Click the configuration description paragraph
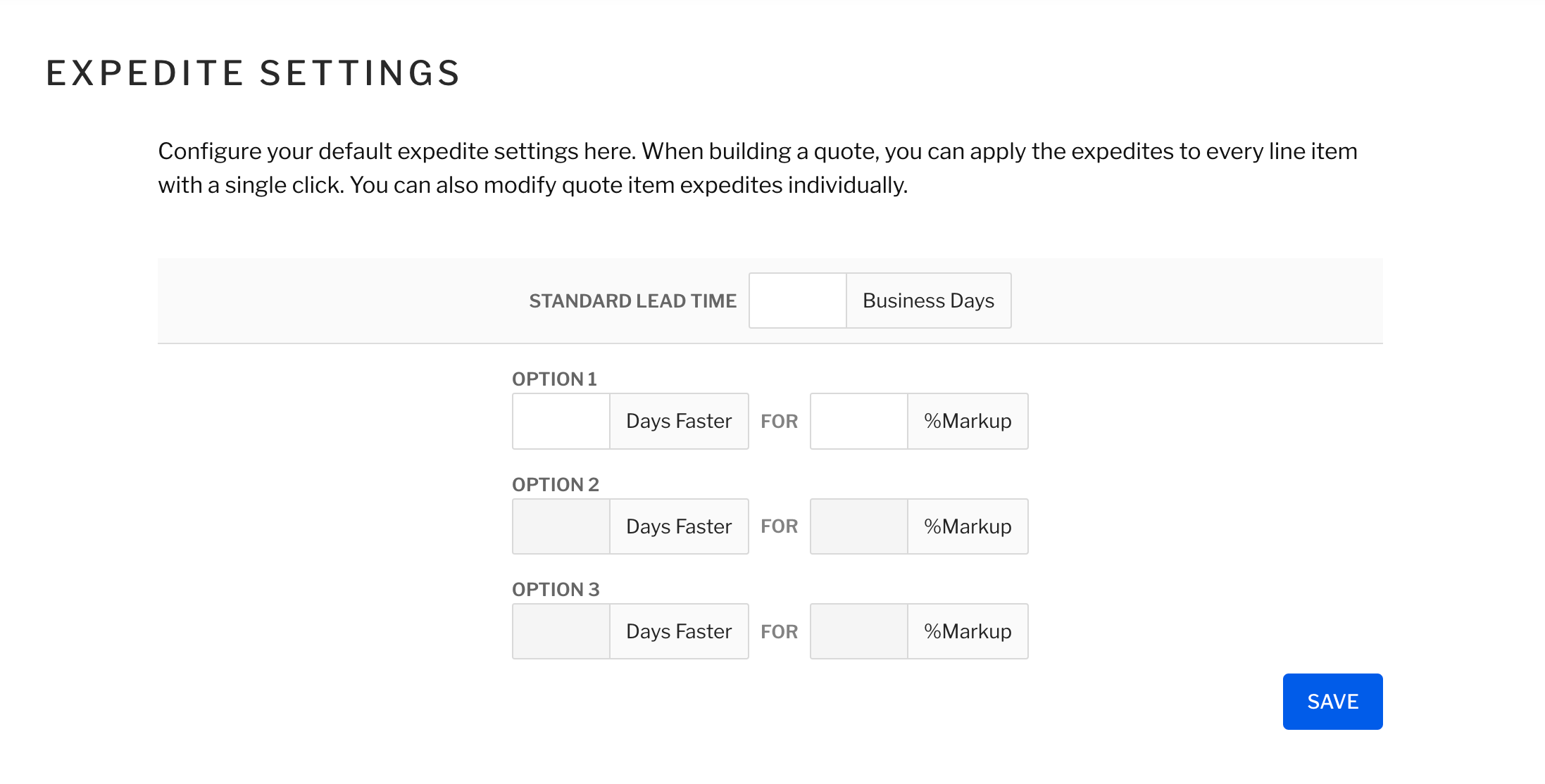 point(758,167)
